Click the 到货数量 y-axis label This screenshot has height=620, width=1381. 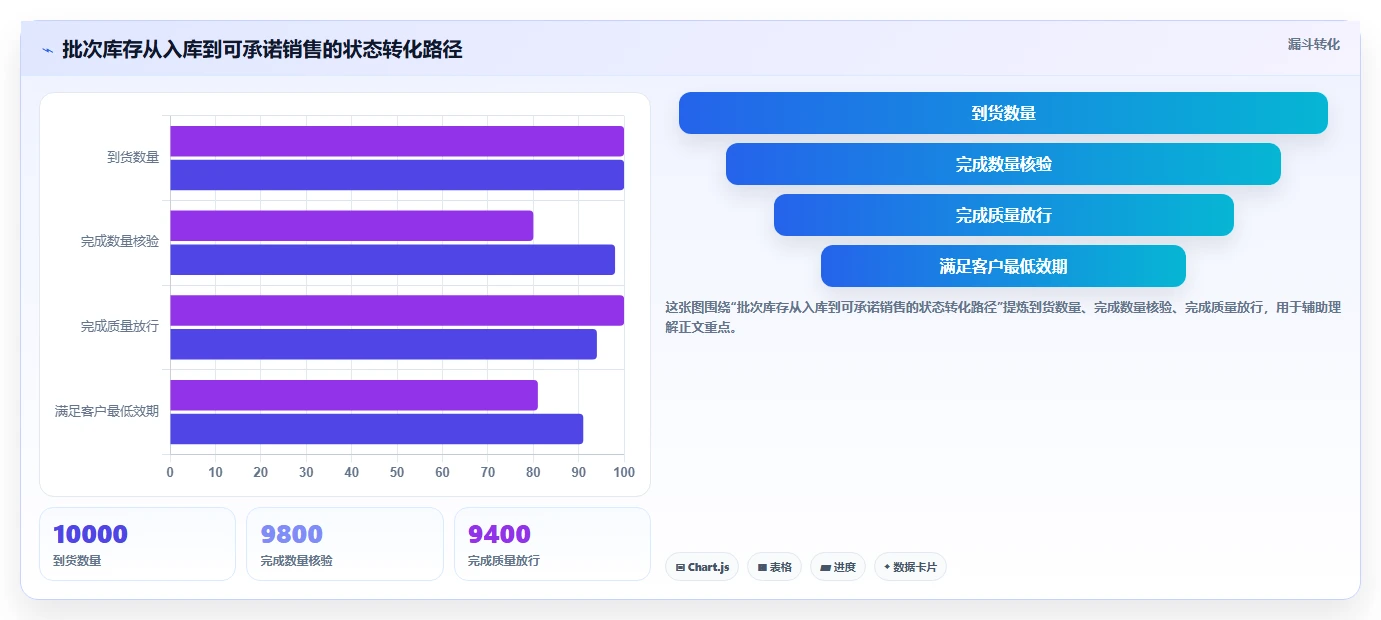(133, 157)
